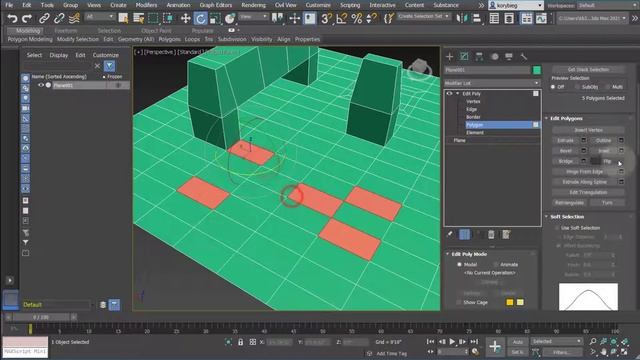Click the Extrude button

565,140
